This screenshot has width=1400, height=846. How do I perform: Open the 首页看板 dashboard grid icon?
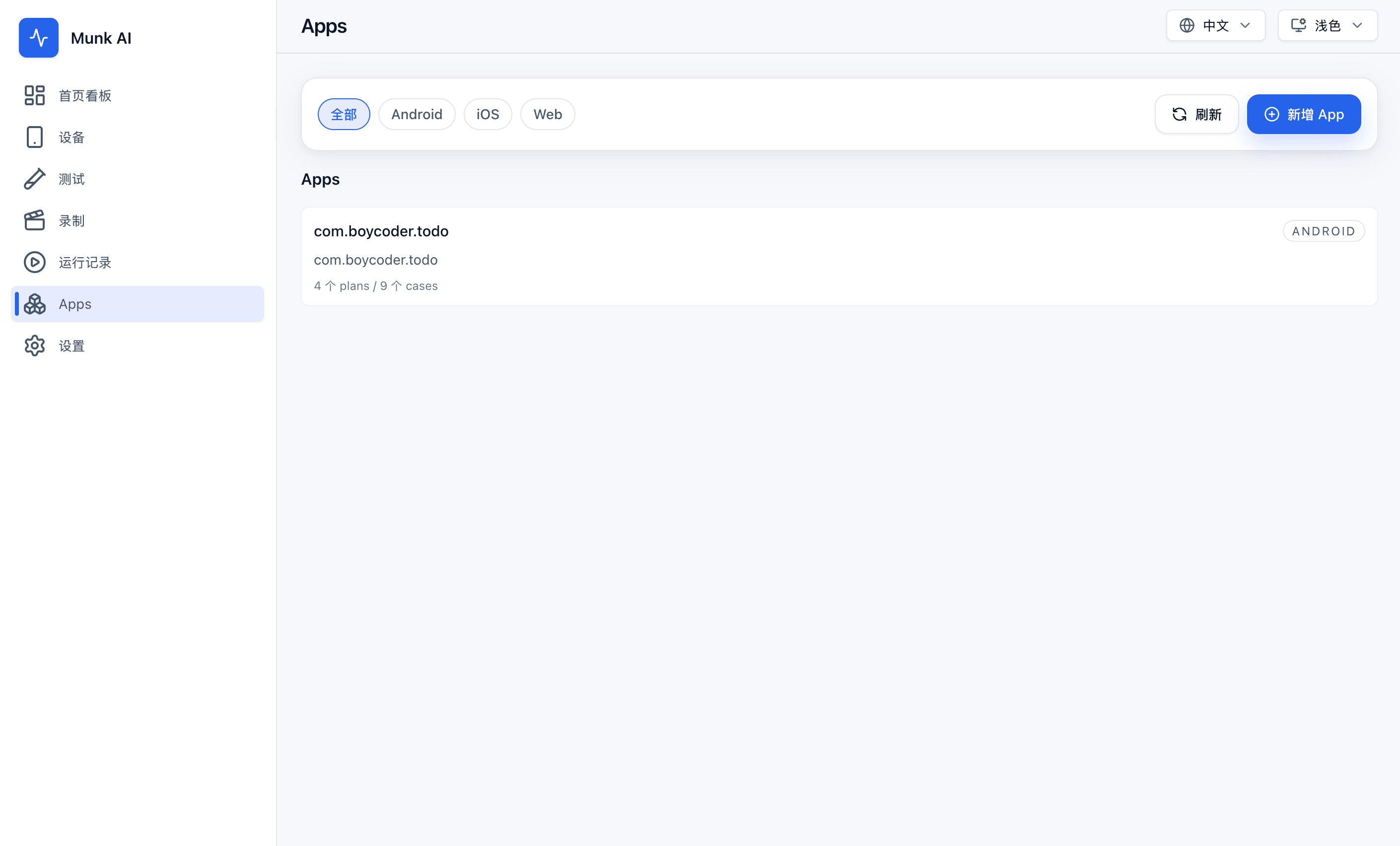[x=35, y=95]
